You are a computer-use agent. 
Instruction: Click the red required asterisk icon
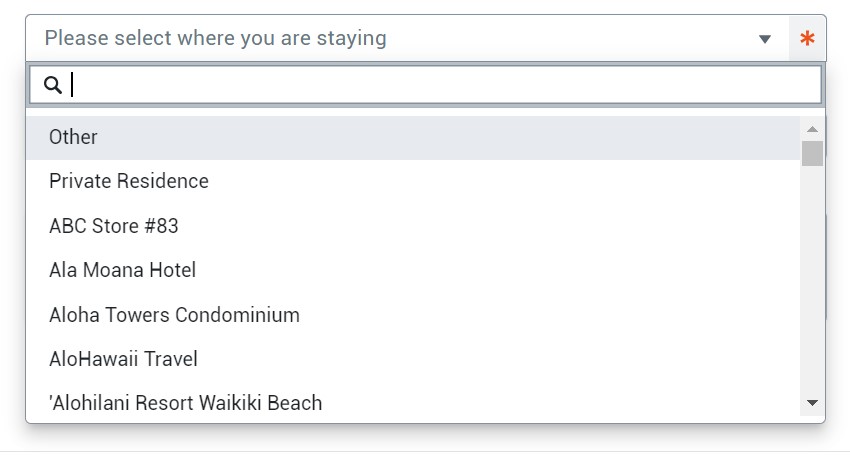[x=807, y=40]
